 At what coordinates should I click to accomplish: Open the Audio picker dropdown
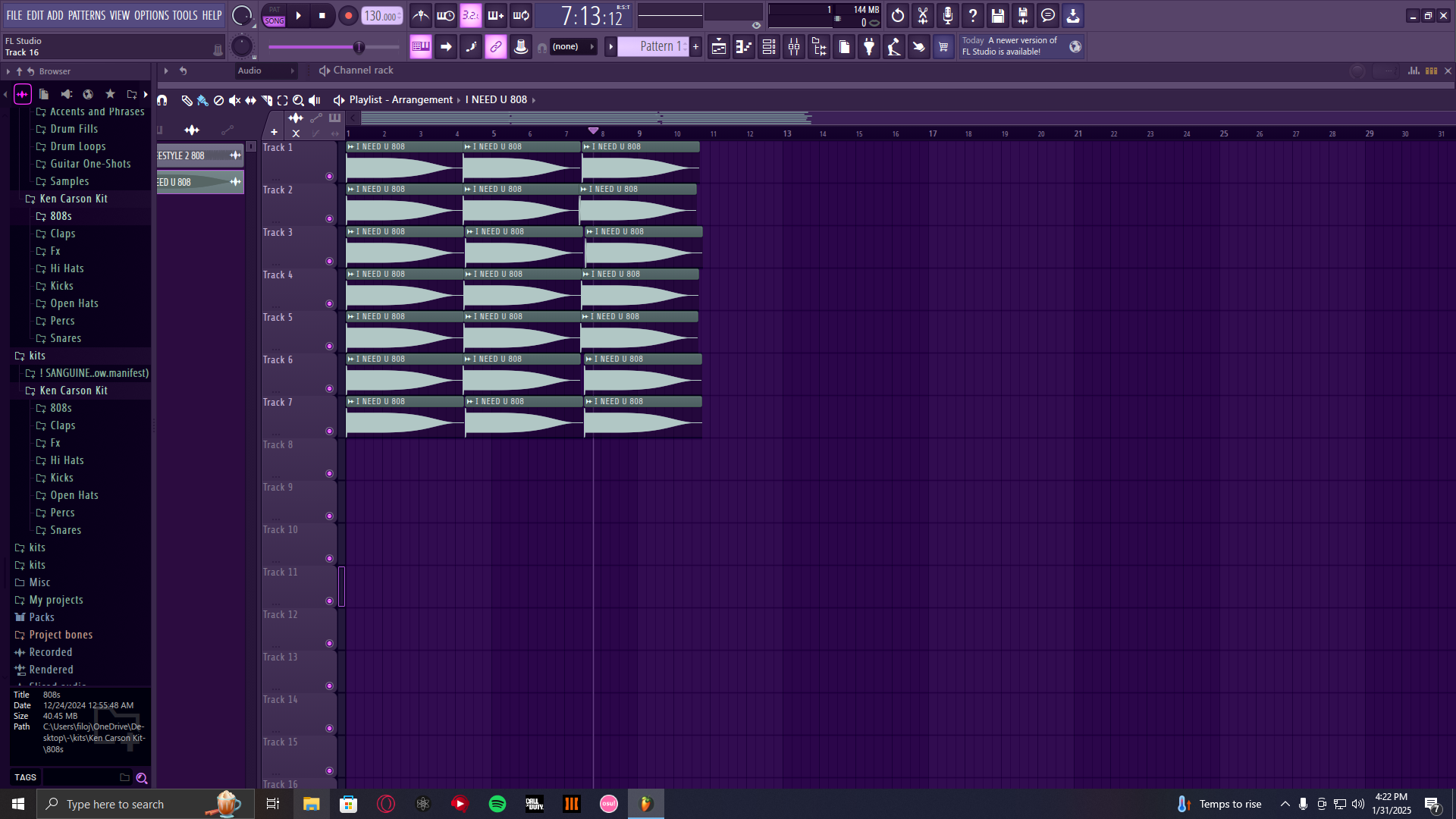265,71
